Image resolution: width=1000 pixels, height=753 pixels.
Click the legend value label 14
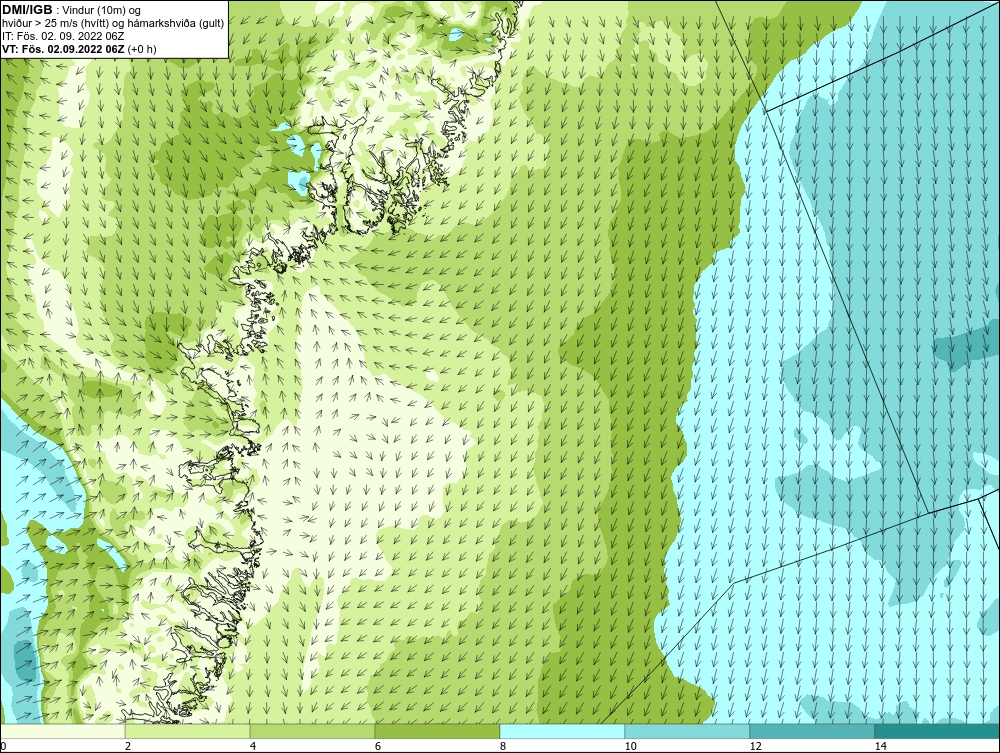881,746
